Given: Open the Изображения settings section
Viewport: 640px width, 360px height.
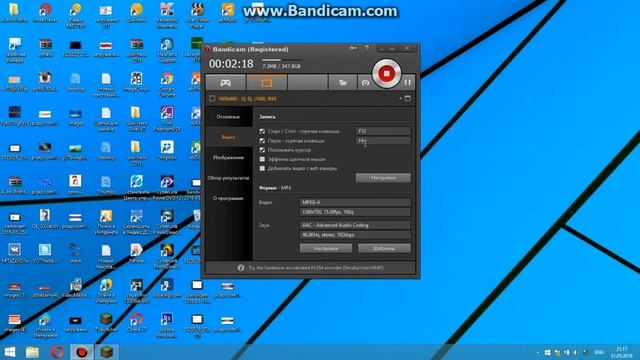Looking at the screenshot, I should click(228, 158).
